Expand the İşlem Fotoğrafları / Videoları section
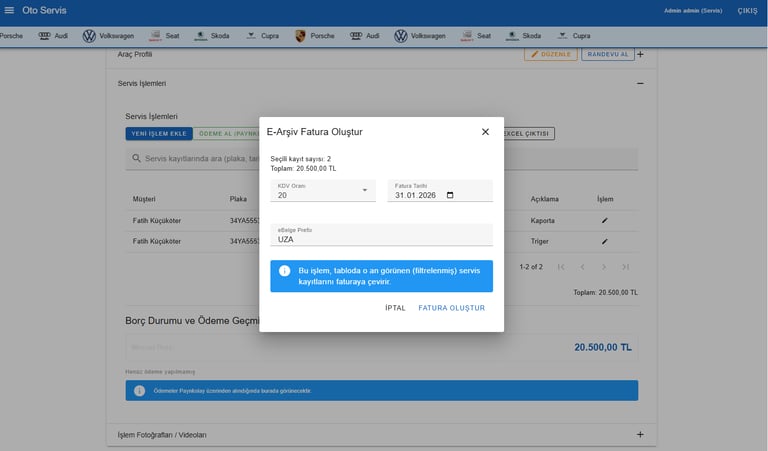 (x=640, y=435)
